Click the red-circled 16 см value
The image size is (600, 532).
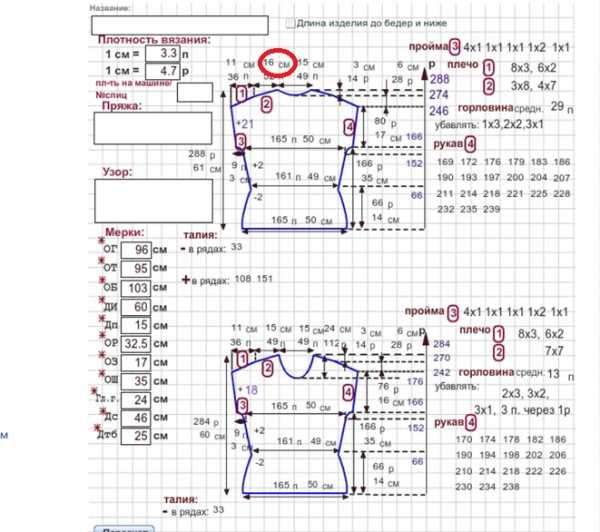coord(277,63)
